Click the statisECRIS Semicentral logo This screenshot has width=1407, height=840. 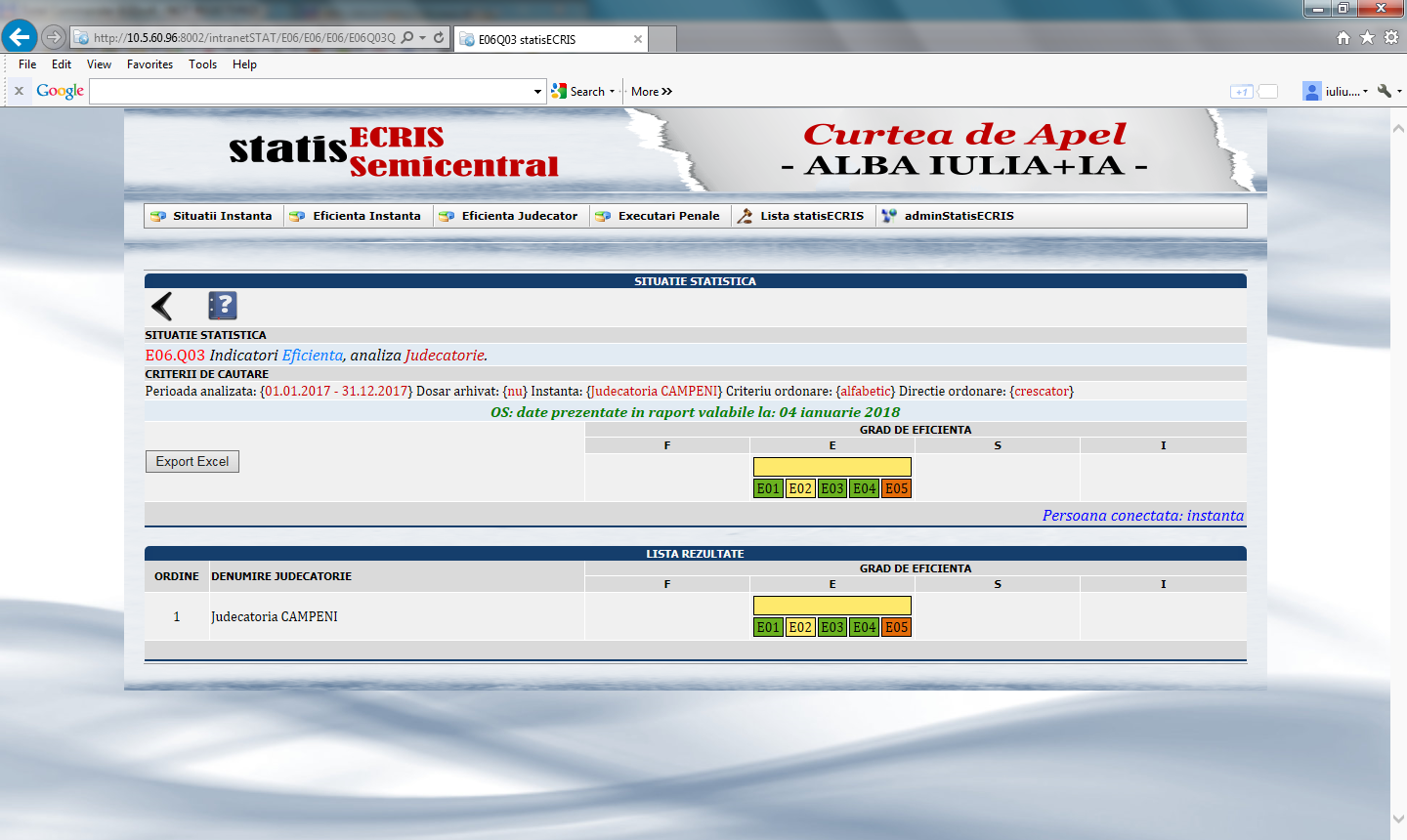click(394, 151)
